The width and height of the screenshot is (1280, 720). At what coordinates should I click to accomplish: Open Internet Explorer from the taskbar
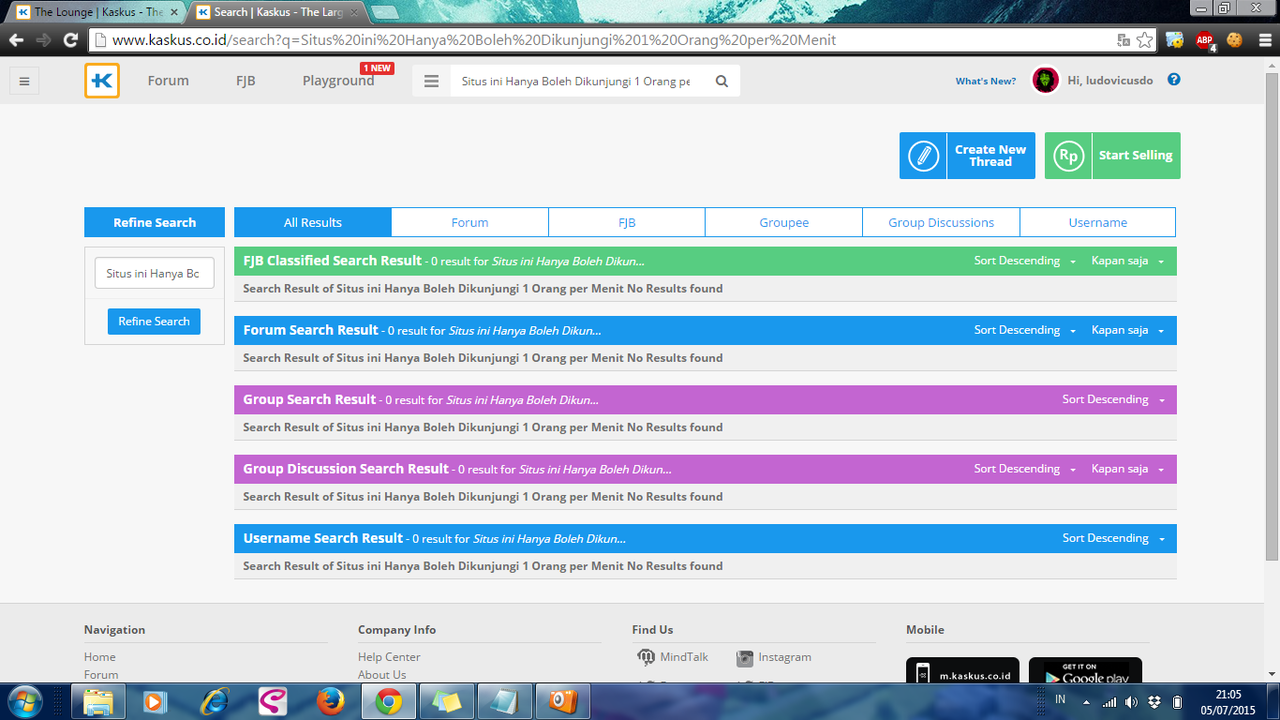(214, 702)
